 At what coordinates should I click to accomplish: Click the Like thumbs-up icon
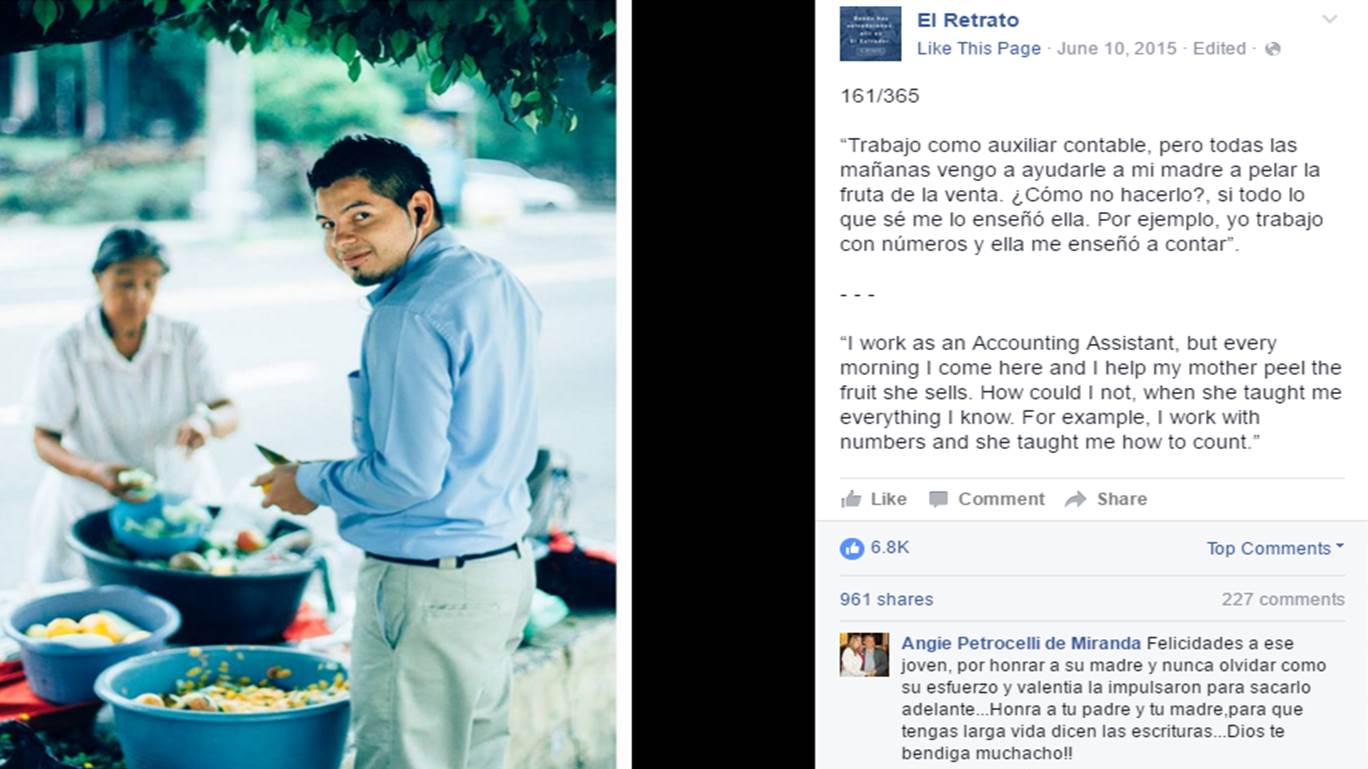tap(851, 499)
